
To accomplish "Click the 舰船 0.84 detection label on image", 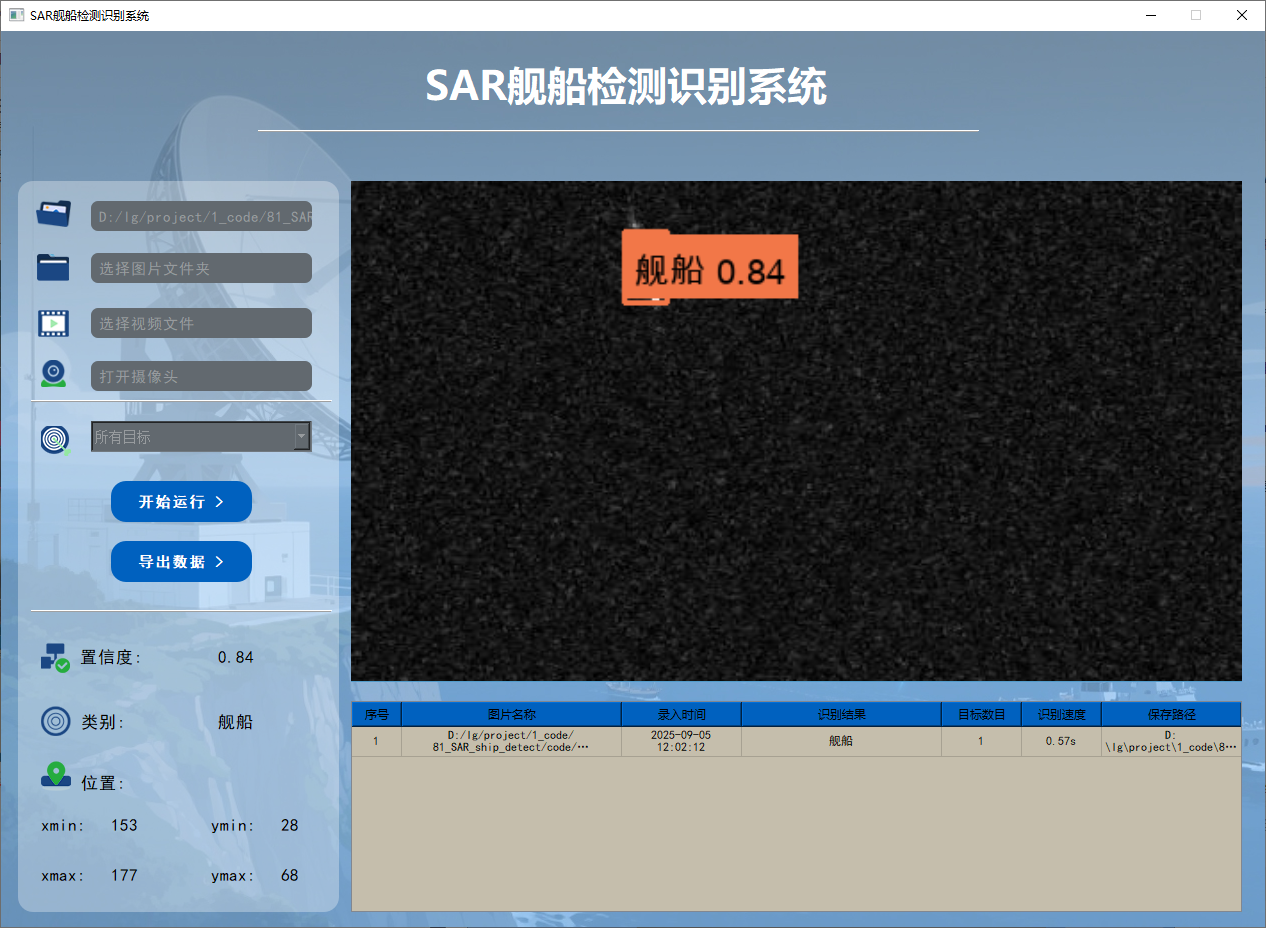I will click(710, 269).
